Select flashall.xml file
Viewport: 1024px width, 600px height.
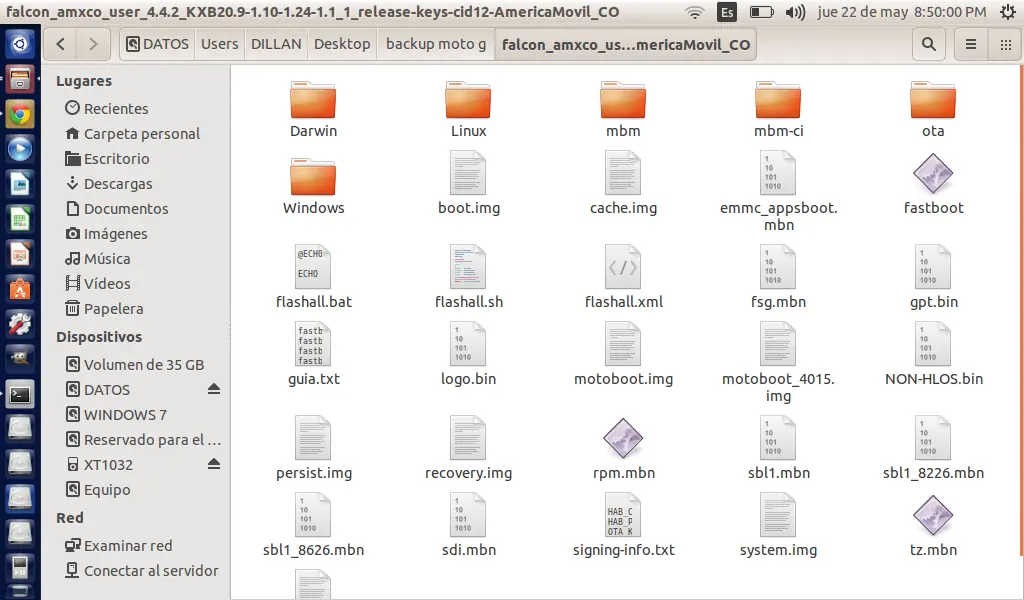point(623,277)
